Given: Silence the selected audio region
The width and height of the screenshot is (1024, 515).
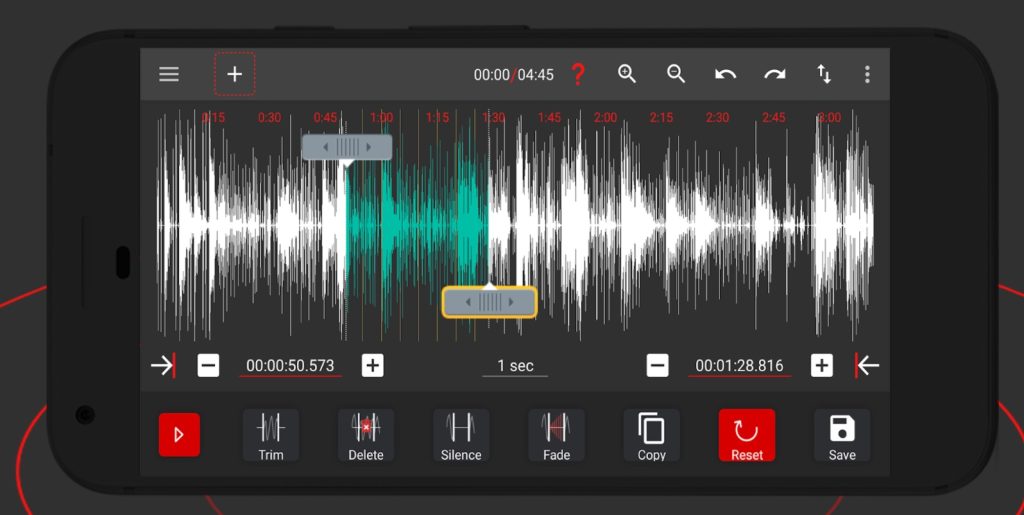Looking at the screenshot, I should (x=461, y=435).
